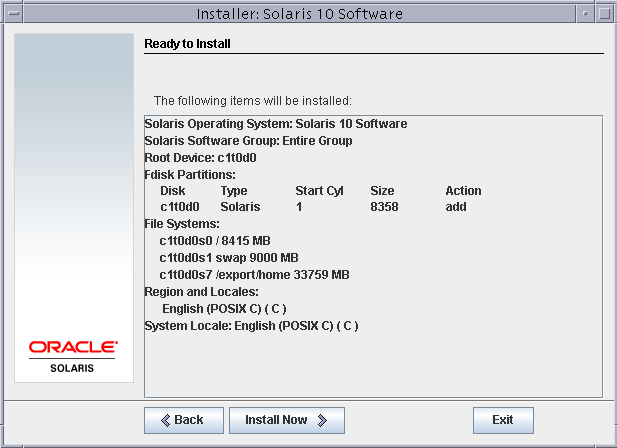Select the 'c1t0d0s0 / 8415 MB' entry
617x448 pixels.
tap(215, 241)
